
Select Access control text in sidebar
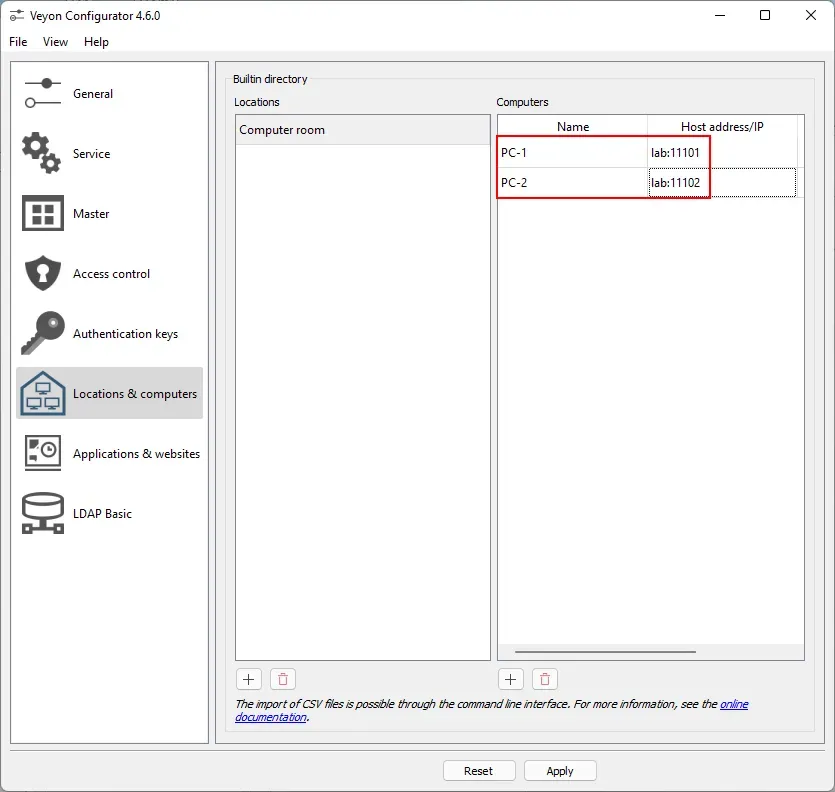111,274
